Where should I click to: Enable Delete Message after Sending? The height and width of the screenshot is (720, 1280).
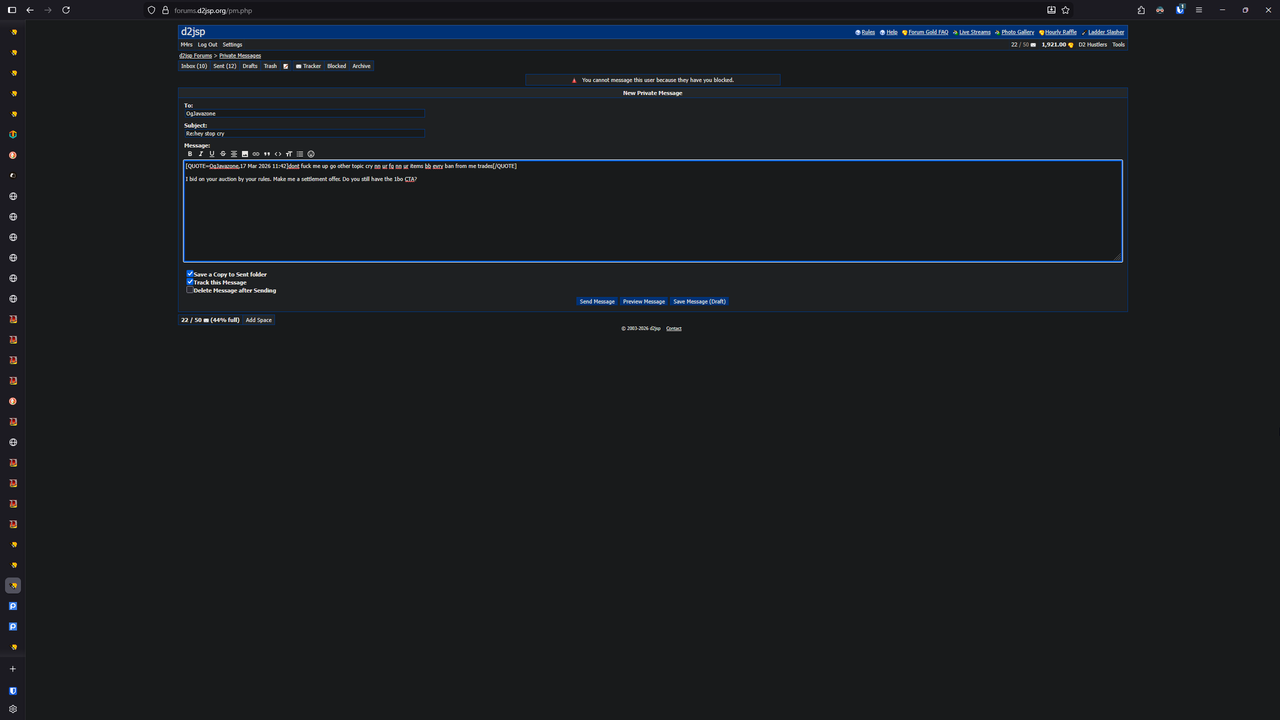click(x=190, y=290)
